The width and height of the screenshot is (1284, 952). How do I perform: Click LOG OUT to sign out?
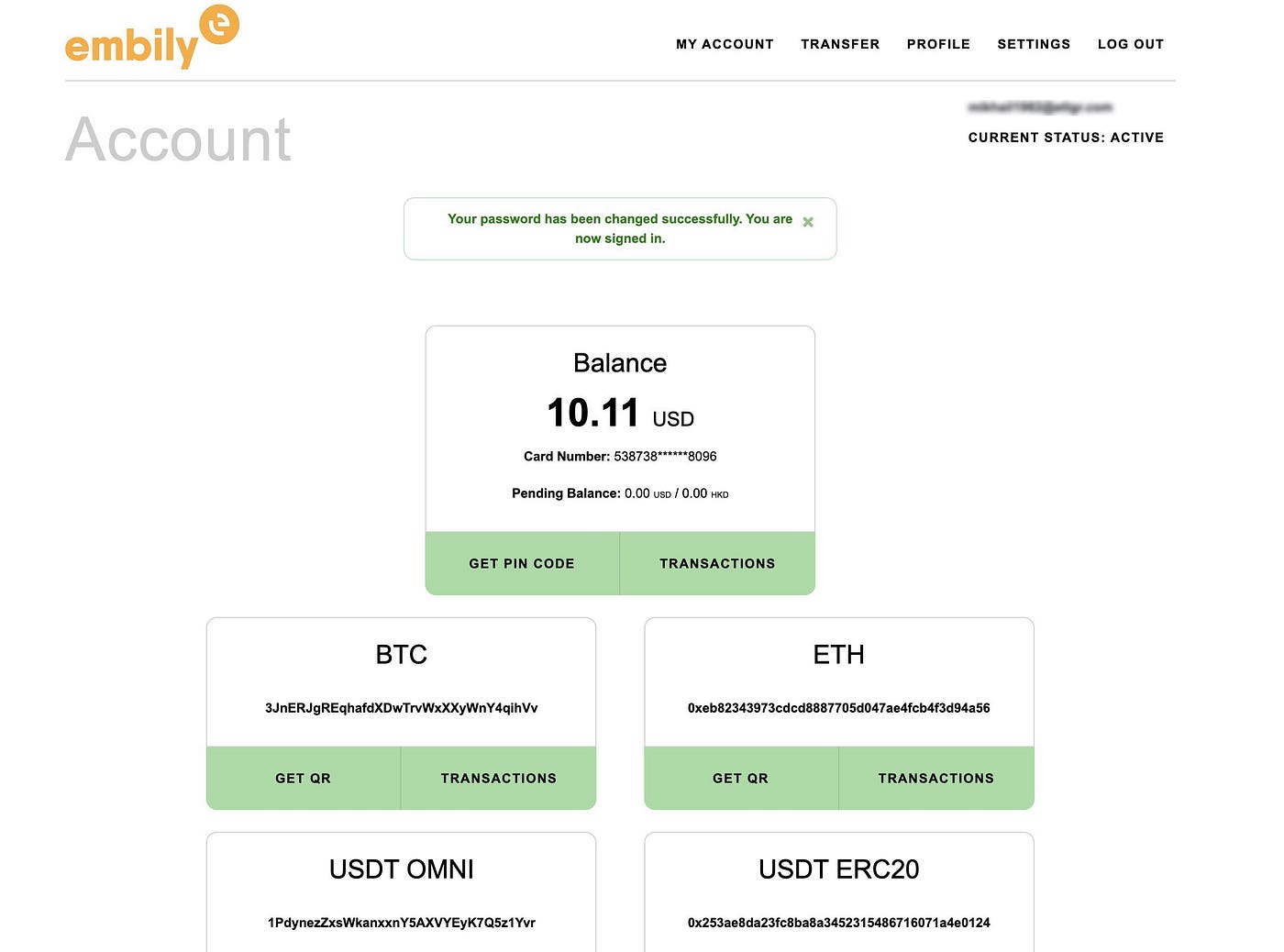1131,44
